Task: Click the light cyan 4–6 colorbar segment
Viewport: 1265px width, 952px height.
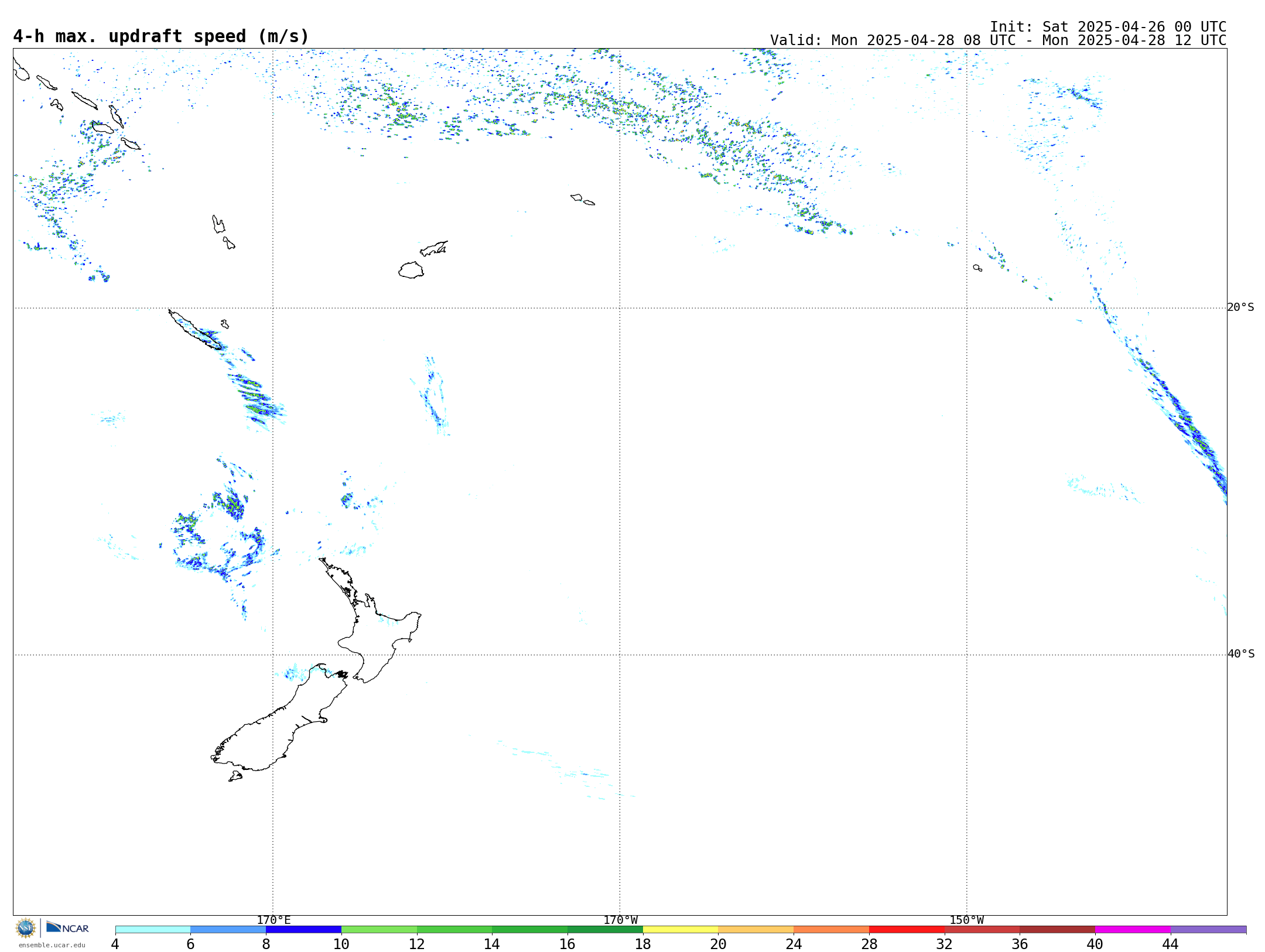Action: click(153, 930)
